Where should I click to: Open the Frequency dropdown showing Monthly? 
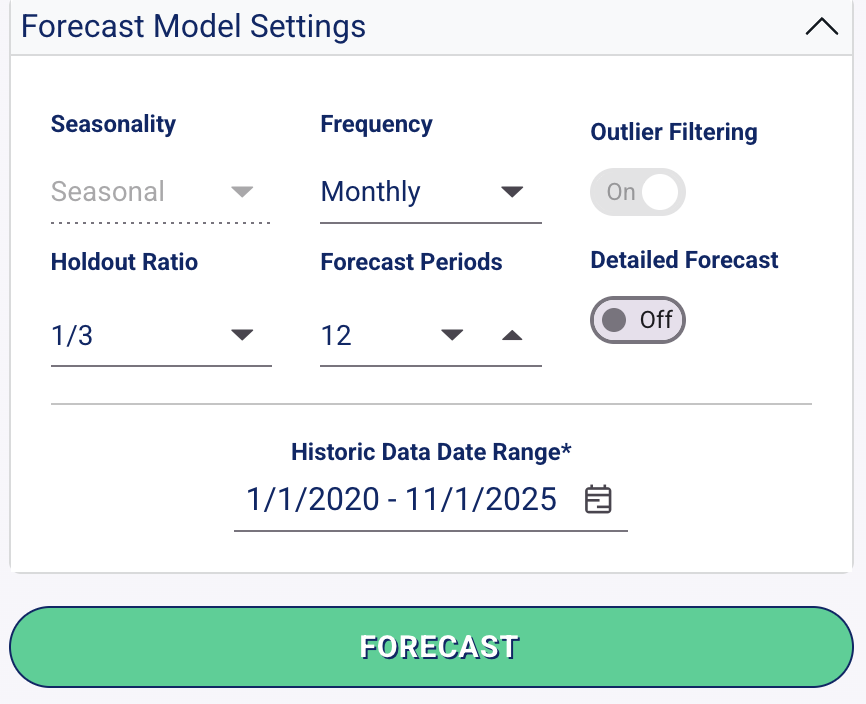(430, 192)
